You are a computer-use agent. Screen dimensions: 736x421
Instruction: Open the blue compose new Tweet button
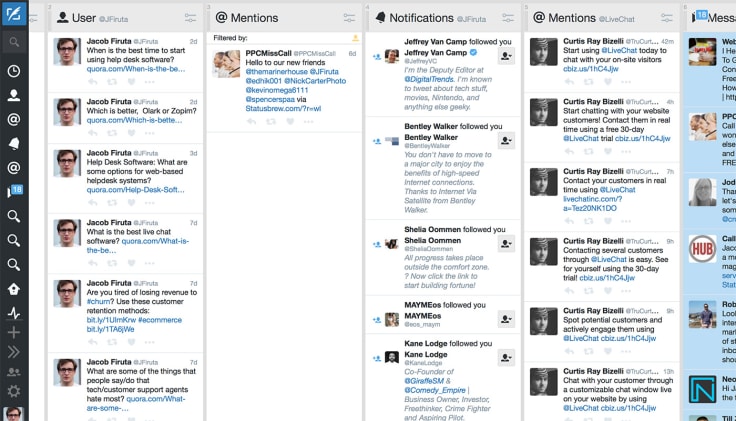coord(14,14)
